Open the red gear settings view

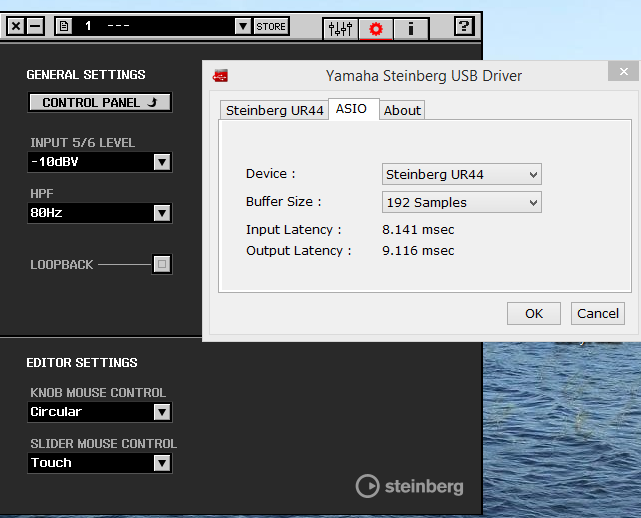tap(376, 29)
